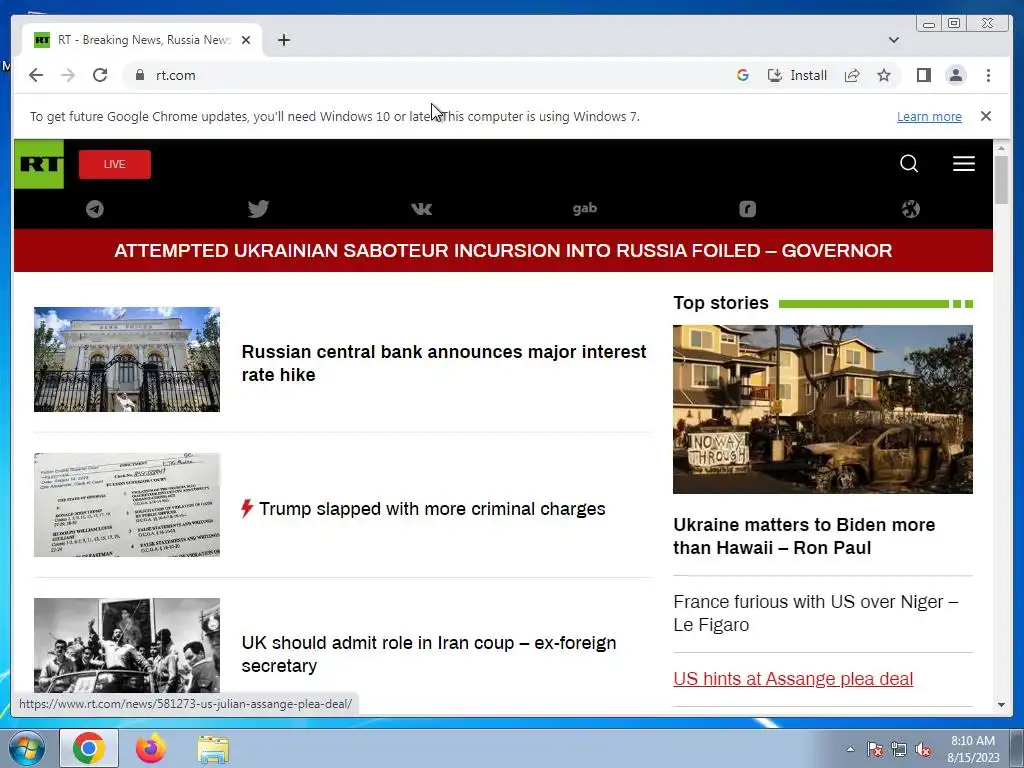The image size is (1024, 768).
Task: Click the page scrollbar thumb
Action: click(x=1001, y=180)
